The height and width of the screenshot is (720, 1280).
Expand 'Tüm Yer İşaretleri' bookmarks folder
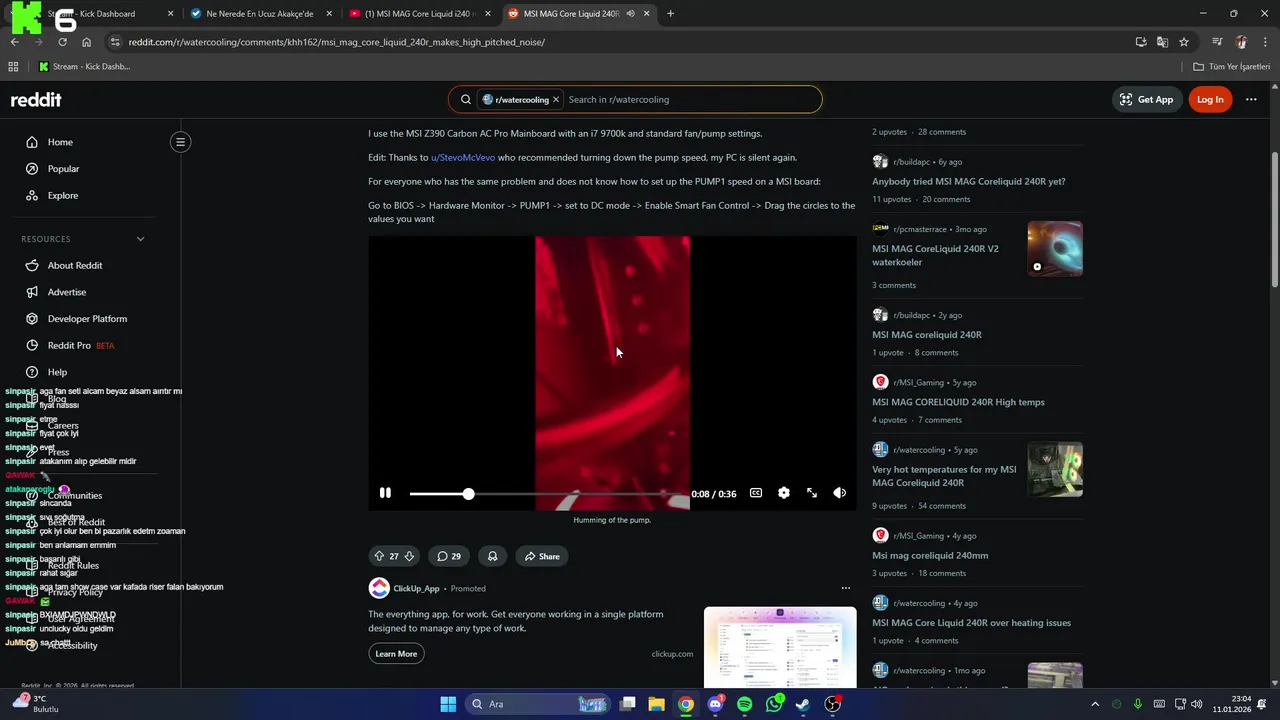pos(1232,67)
